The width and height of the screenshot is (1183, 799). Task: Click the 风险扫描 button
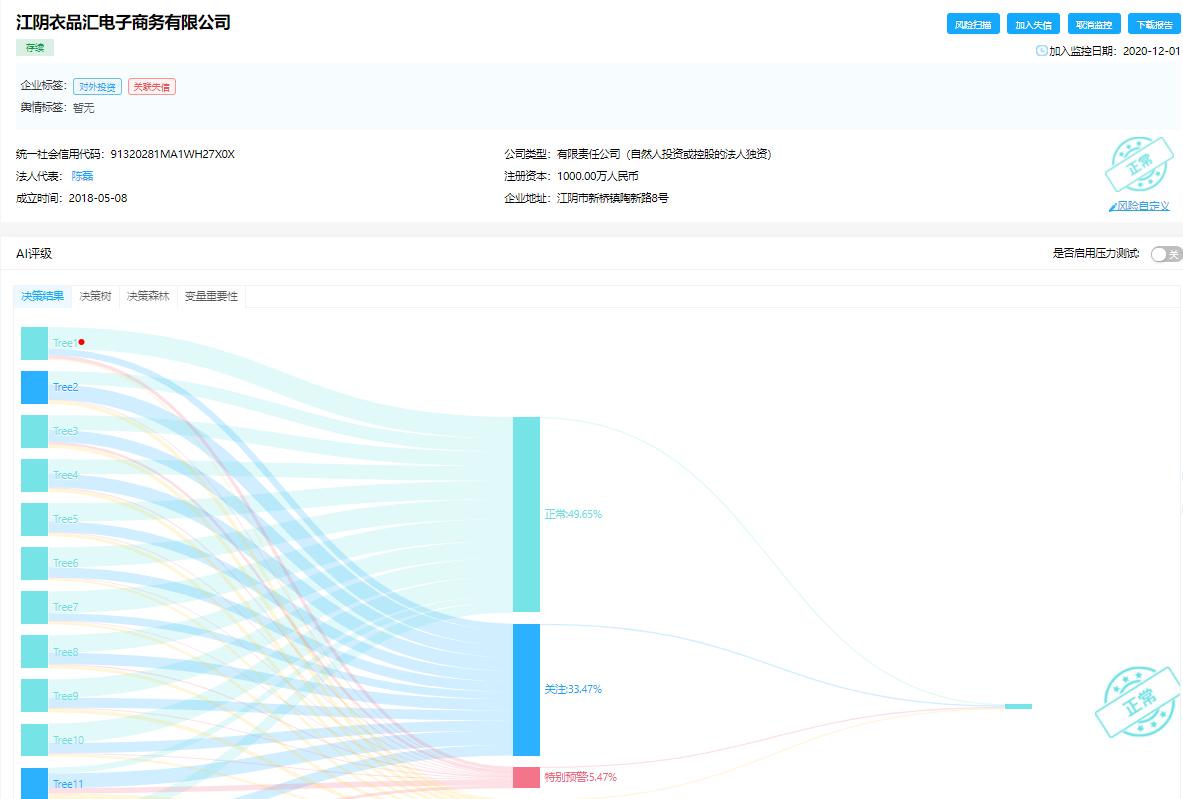point(973,24)
